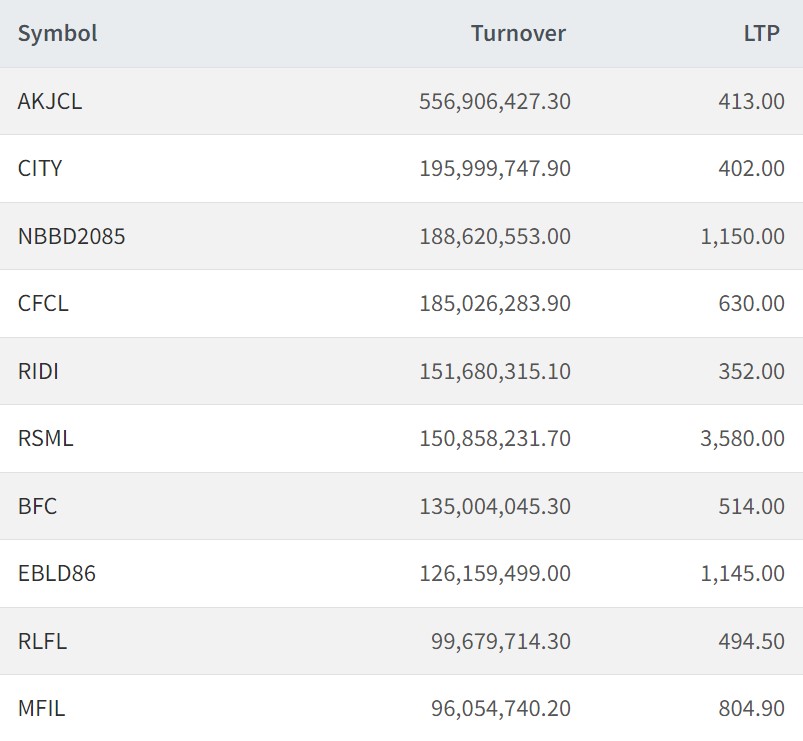Open the RIDI symbol

click(38, 371)
